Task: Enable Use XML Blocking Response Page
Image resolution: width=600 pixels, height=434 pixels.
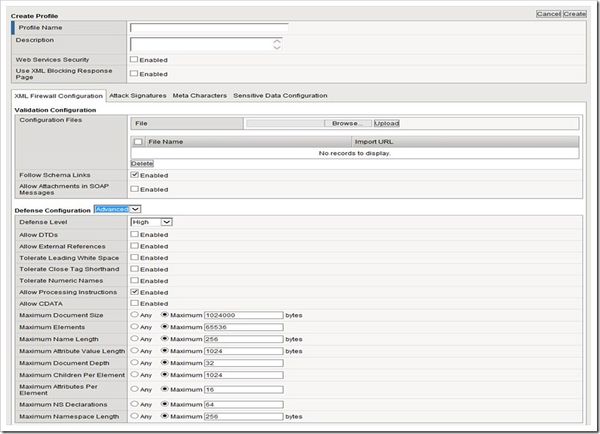Action: [x=134, y=74]
